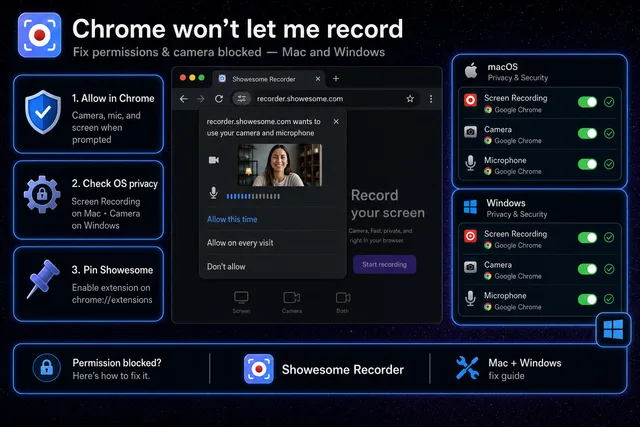Click the microphone level meter bar
Screen dimensions: 640x427
tap(253, 196)
